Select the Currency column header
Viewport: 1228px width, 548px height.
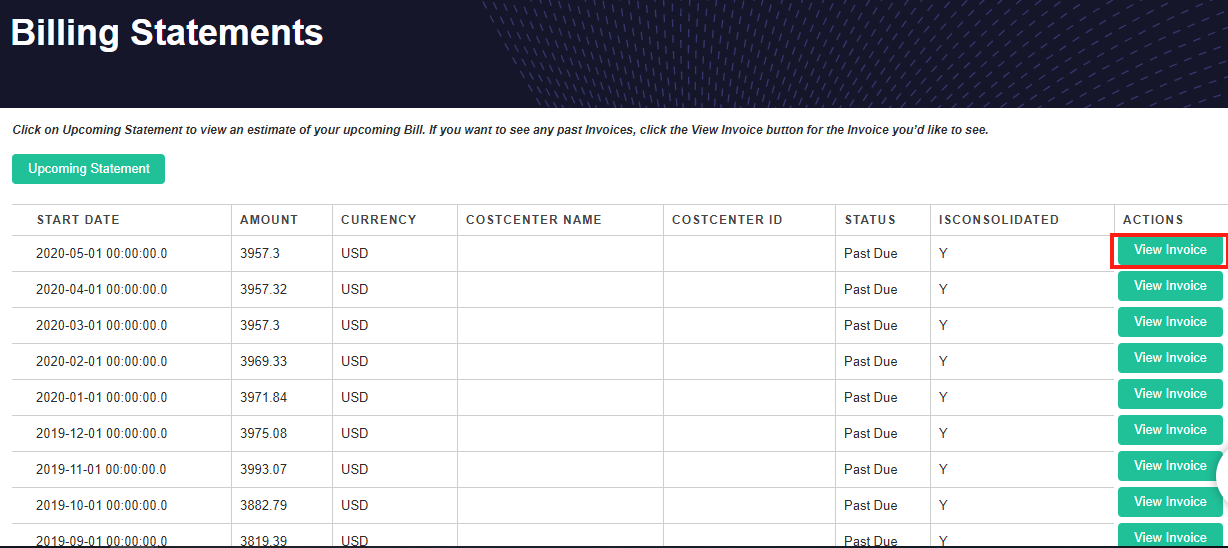[378, 220]
